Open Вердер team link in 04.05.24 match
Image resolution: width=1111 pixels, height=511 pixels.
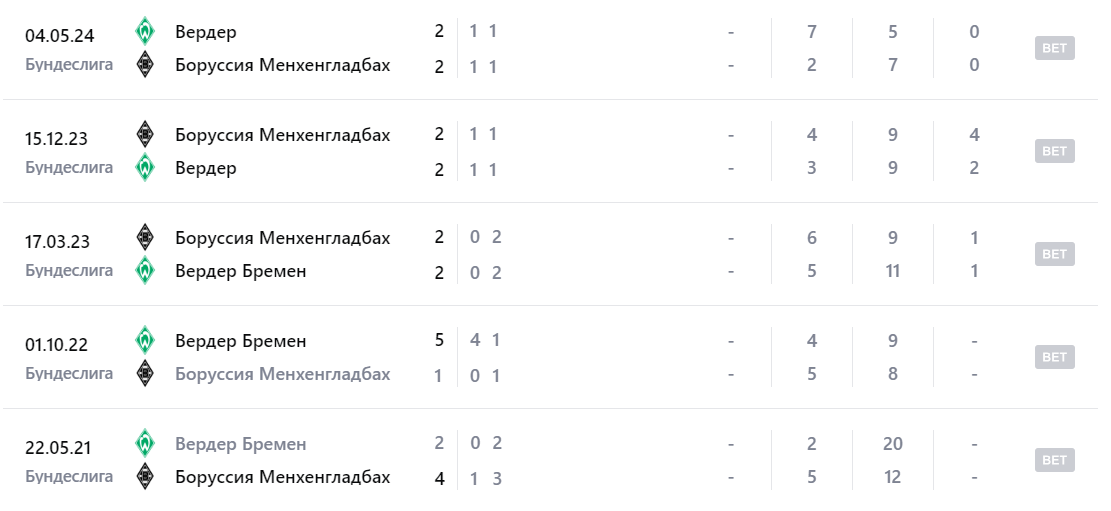[205, 32]
